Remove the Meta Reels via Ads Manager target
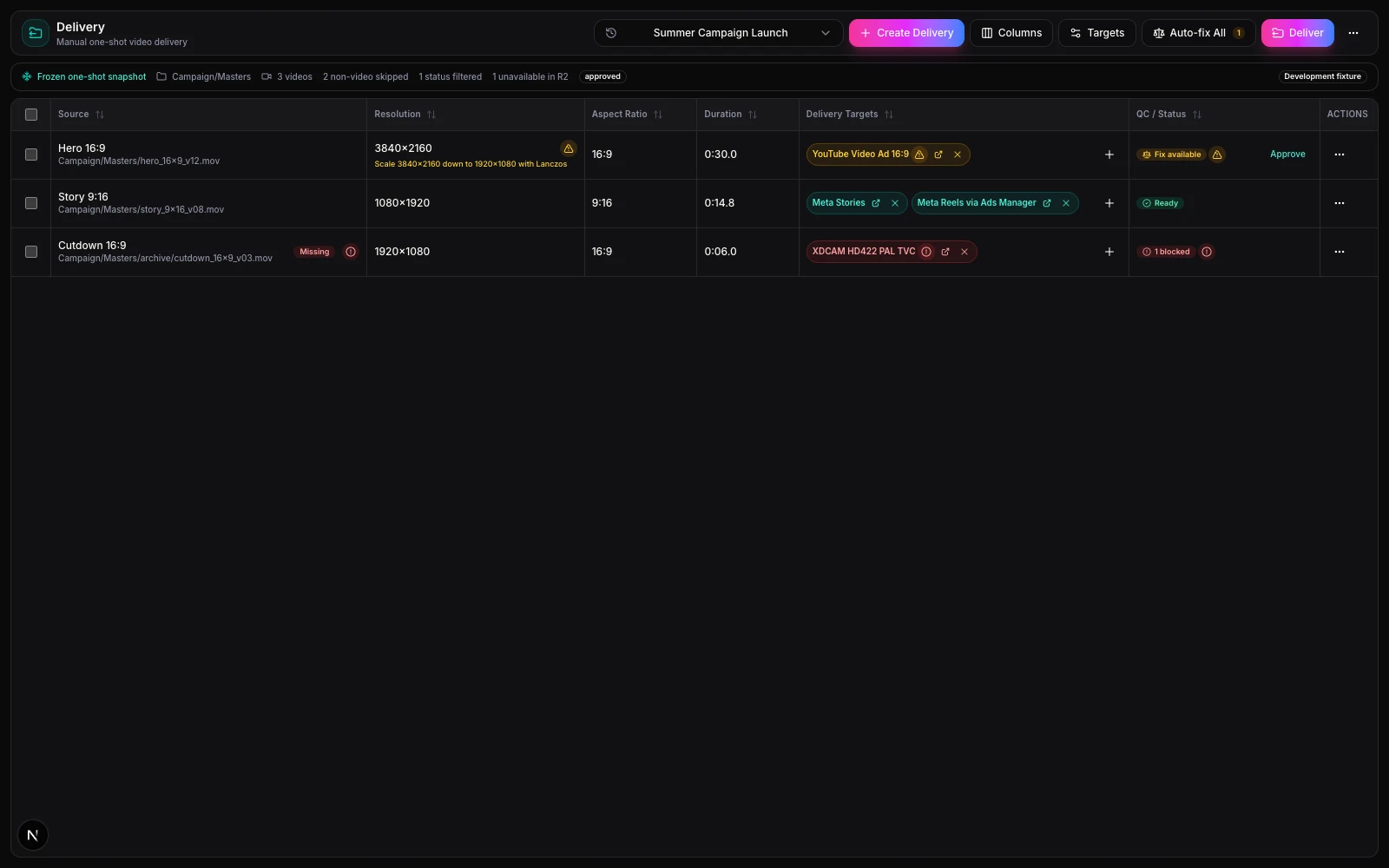This screenshot has height=868, width=1389. (1066, 203)
